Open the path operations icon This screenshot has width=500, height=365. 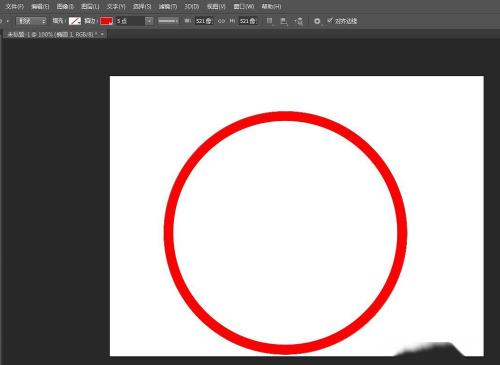coord(270,21)
